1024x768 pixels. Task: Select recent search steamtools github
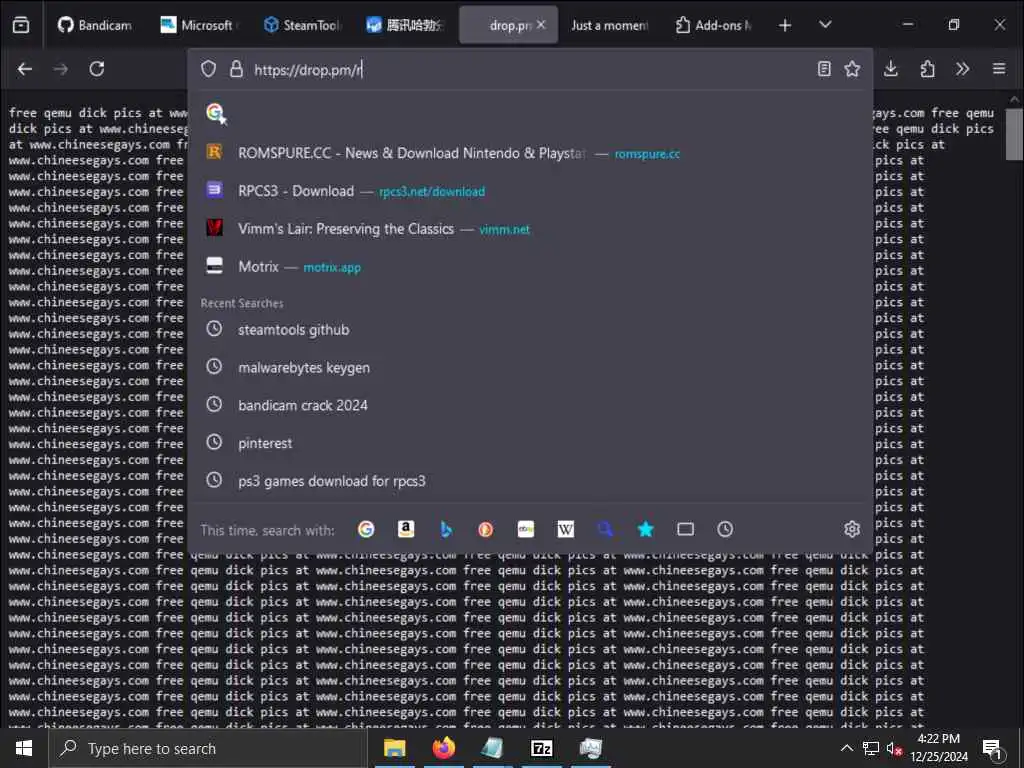[530, 329]
